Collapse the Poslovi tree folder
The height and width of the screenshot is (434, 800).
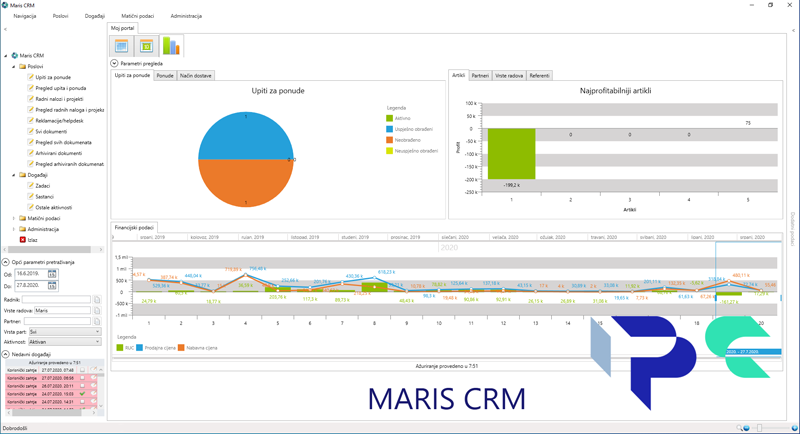tap(14, 66)
